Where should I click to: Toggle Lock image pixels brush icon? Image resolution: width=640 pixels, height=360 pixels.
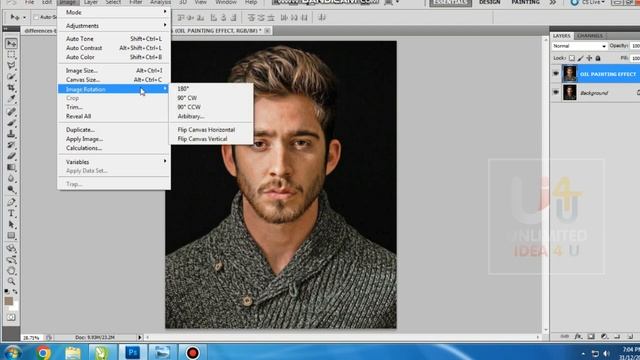coord(580,58)
